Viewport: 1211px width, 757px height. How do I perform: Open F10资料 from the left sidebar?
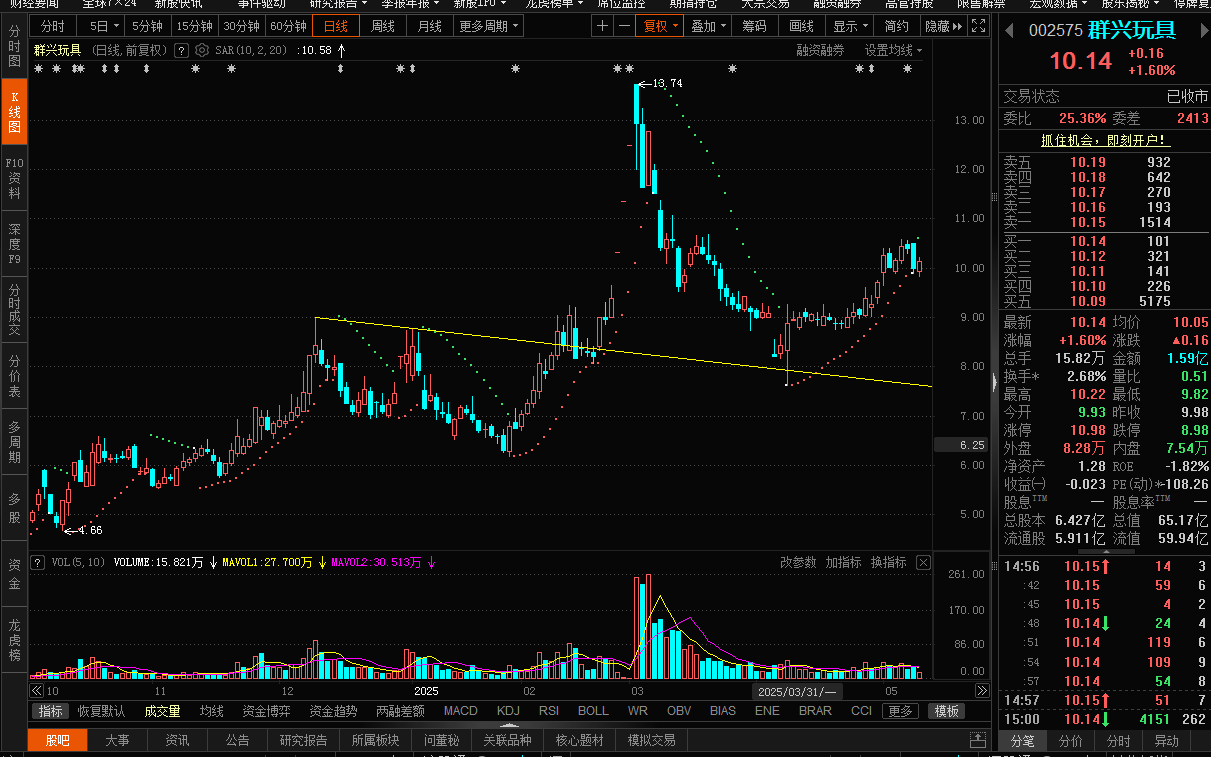(x=14, y=178)
